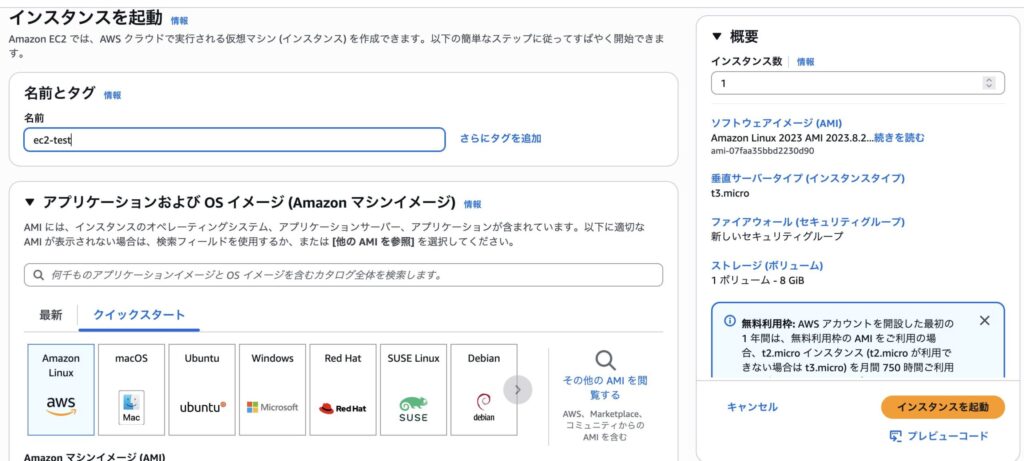The height and width of the screenshot is (461, 1024).
Task: Open プレビューコード link
Action: 948,436
